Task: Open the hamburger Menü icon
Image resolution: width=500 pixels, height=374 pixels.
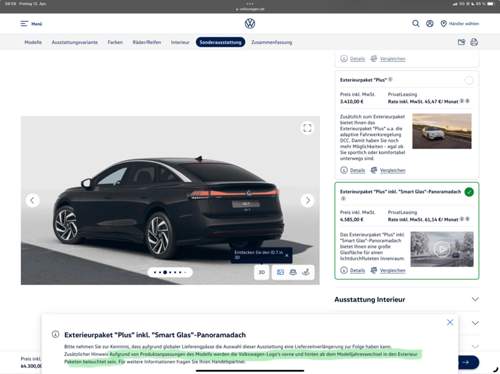Action: pos(24,24)
